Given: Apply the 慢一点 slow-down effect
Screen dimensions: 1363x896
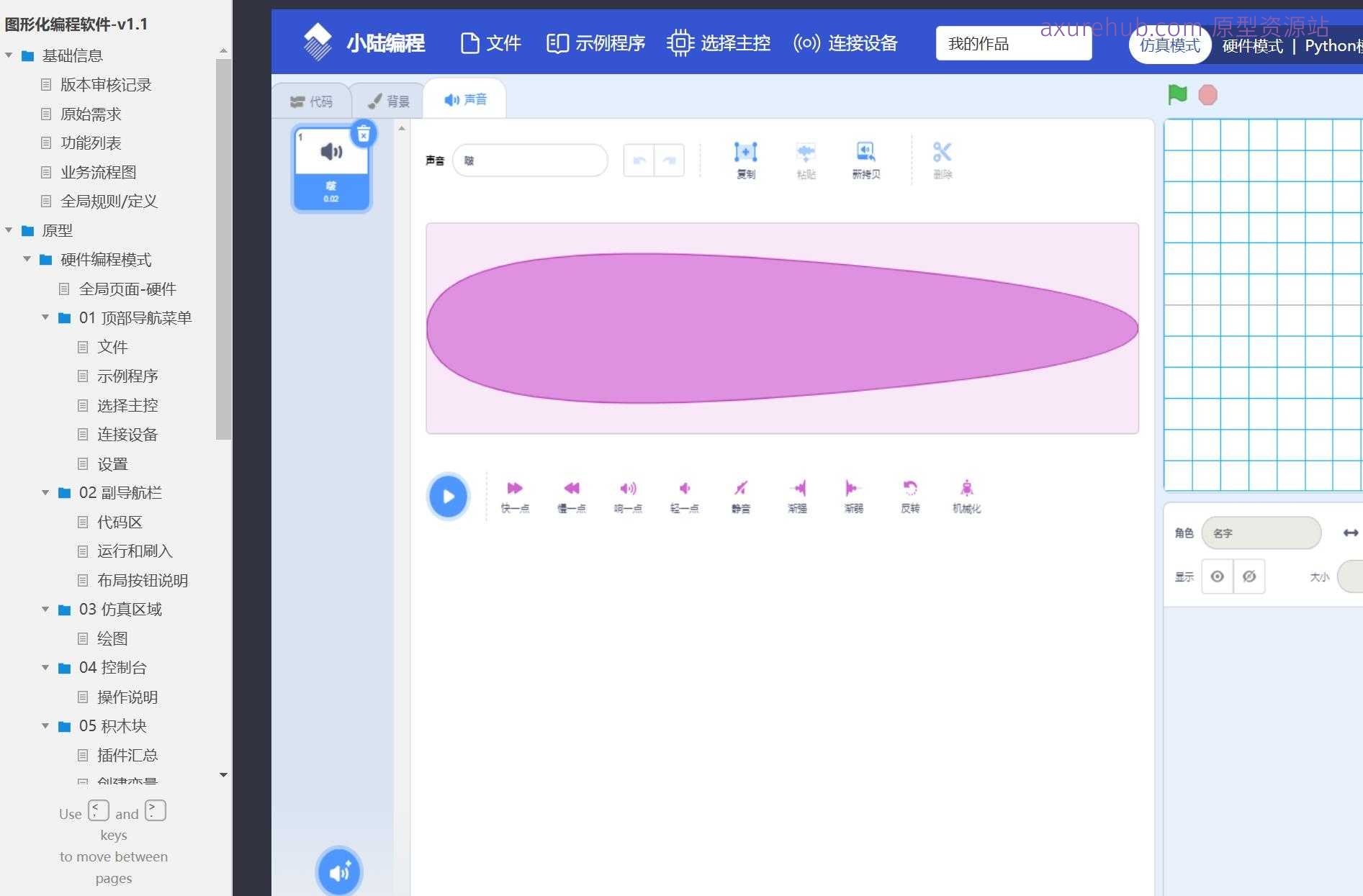Looking at the screenshot, I should [x=571, y=496].
